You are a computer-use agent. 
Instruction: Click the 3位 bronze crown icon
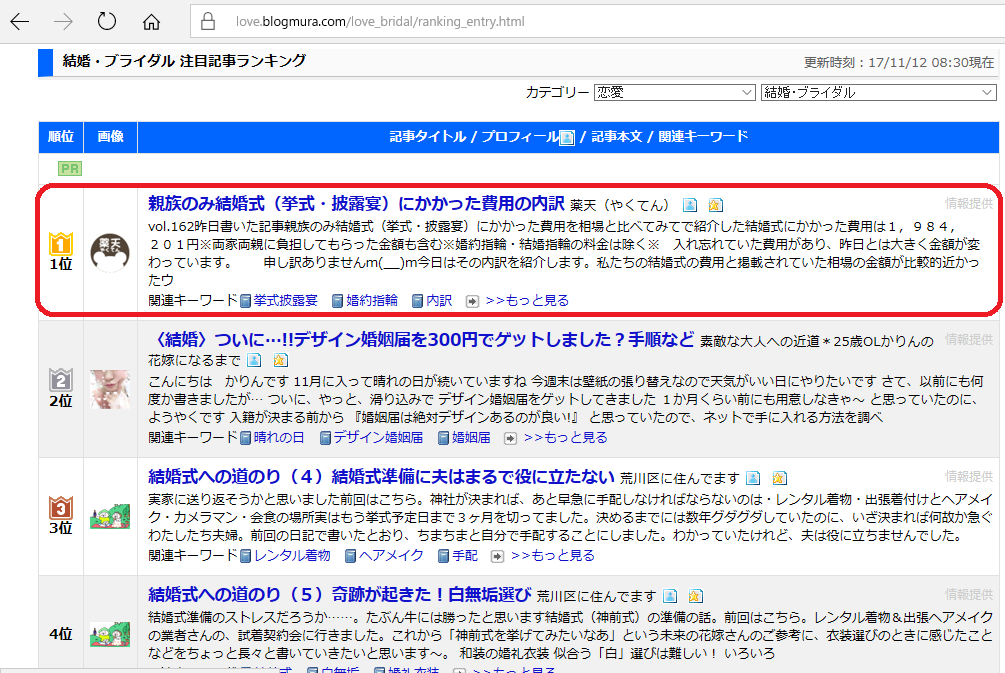[61, 508]
